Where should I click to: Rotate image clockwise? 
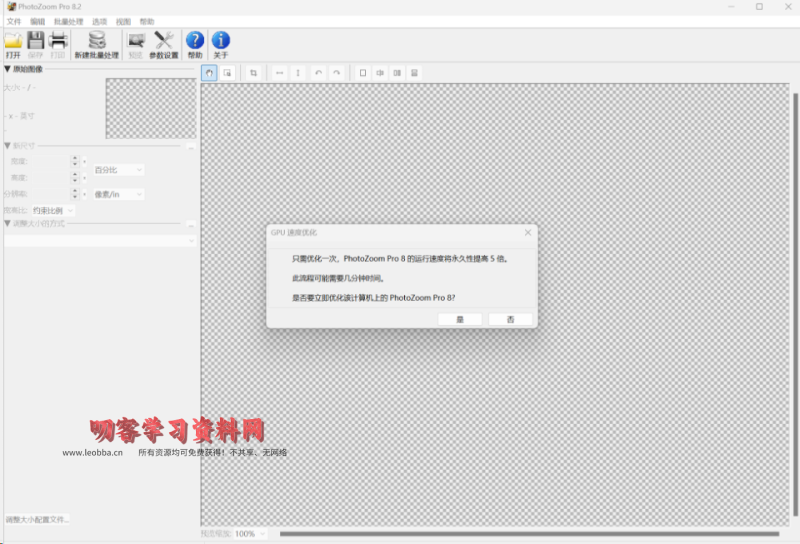pos(337,73)
